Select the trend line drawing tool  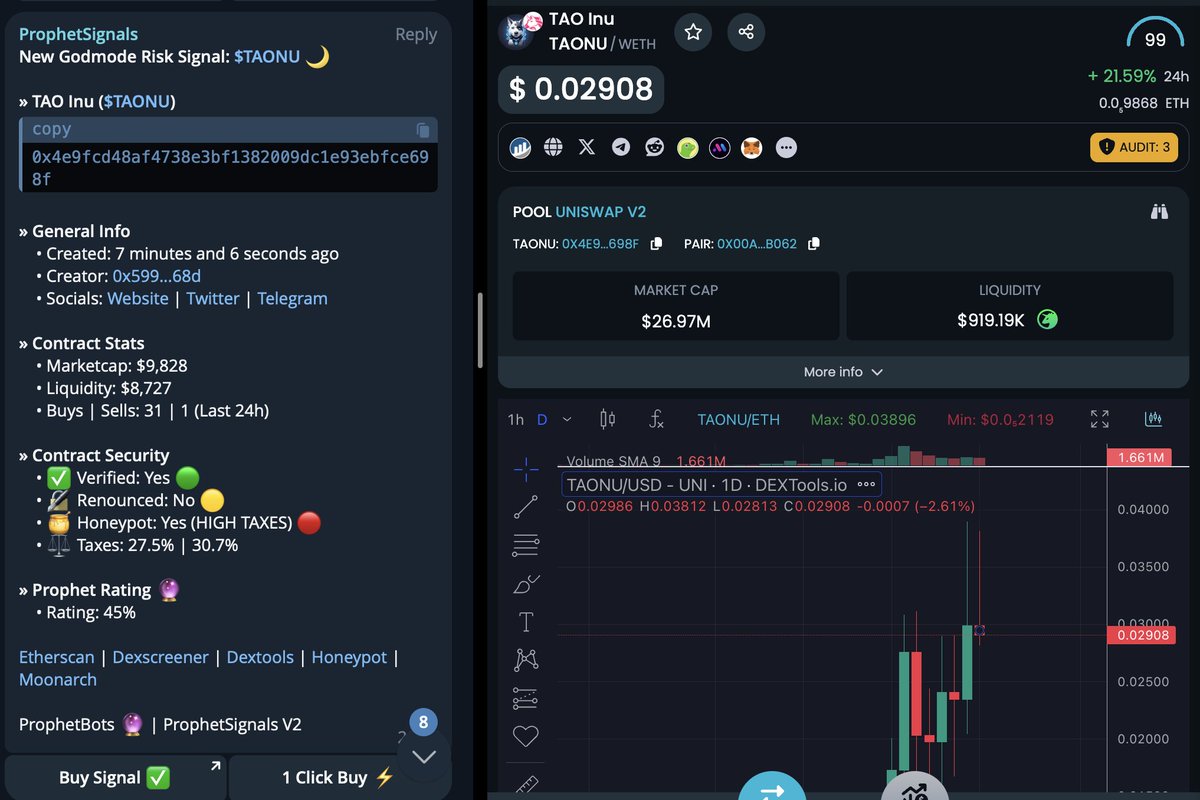526,507
